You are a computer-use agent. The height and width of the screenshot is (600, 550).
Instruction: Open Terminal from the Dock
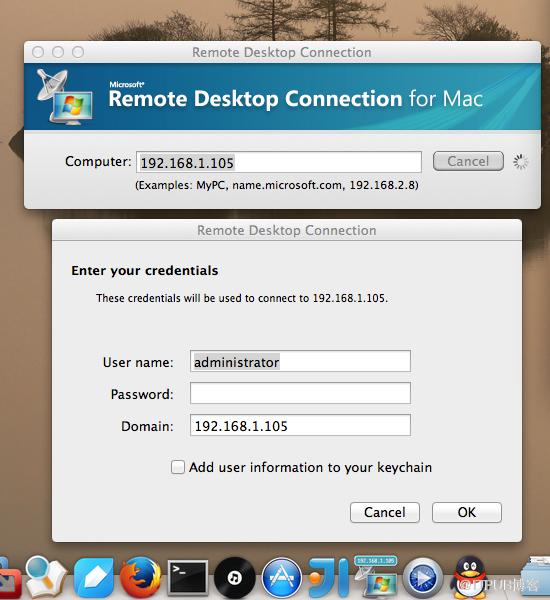point(188,578)
